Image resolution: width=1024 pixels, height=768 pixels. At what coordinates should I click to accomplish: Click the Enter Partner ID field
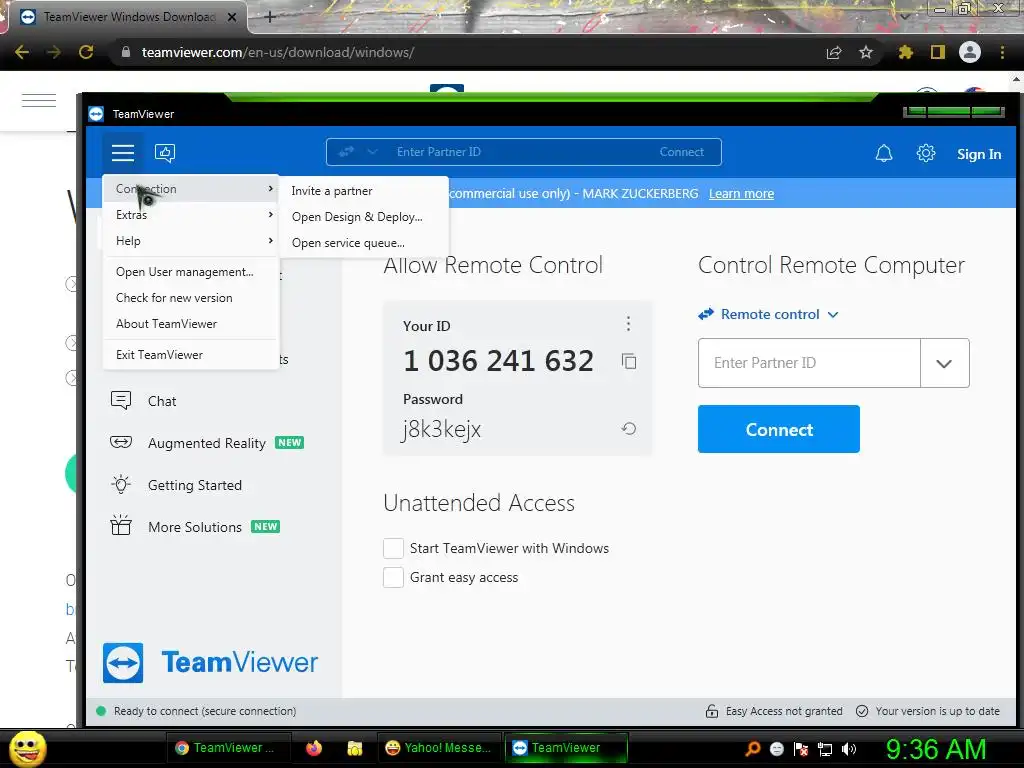pyautogui.click(x=809, y=363)
